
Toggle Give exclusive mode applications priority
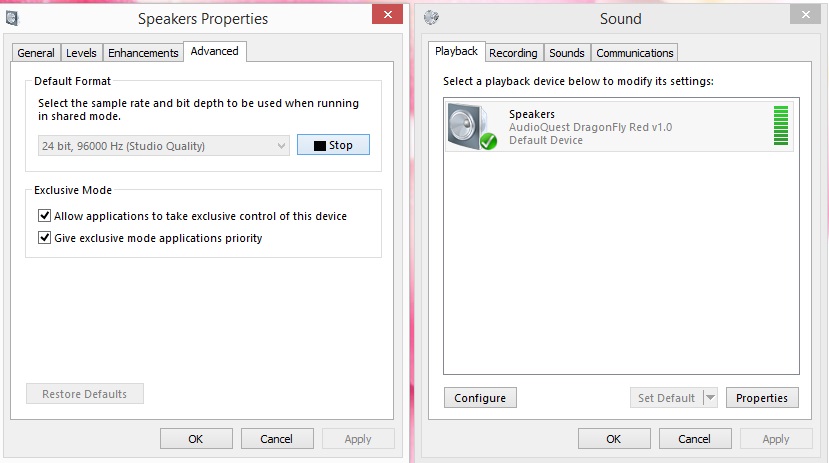pos(44,238)
